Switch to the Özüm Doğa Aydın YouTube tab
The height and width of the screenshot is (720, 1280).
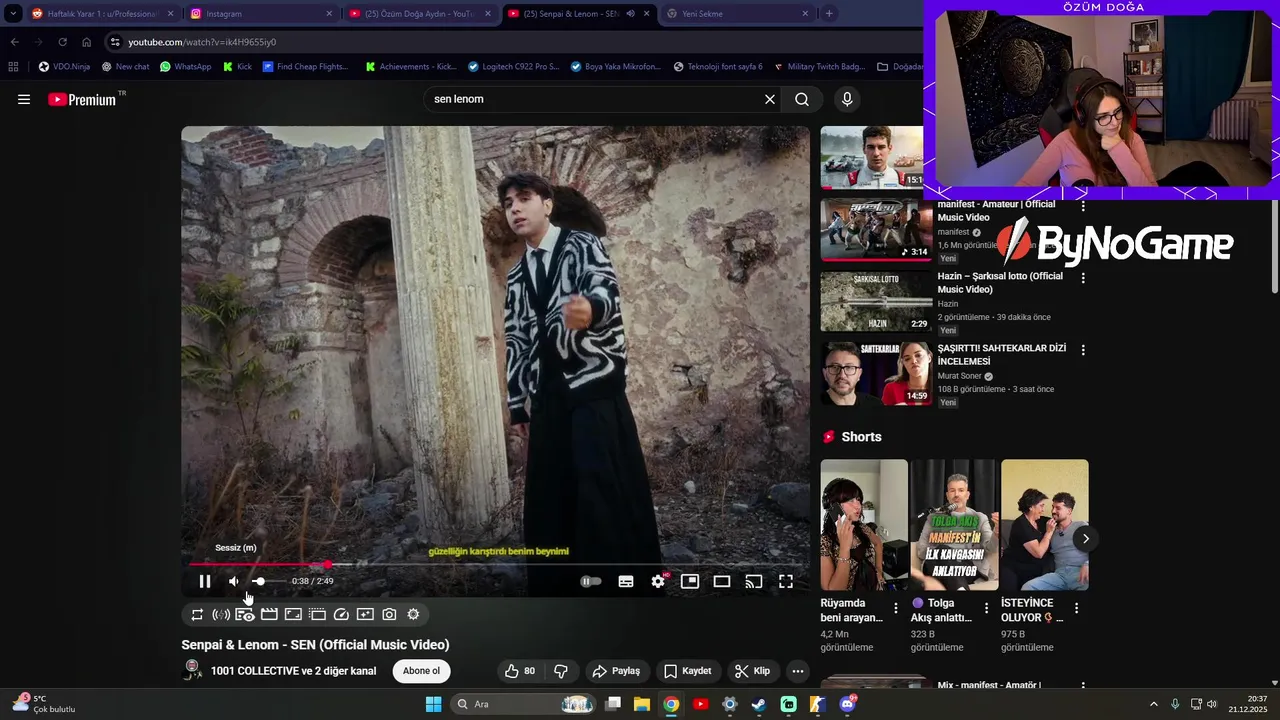[419, 14]
